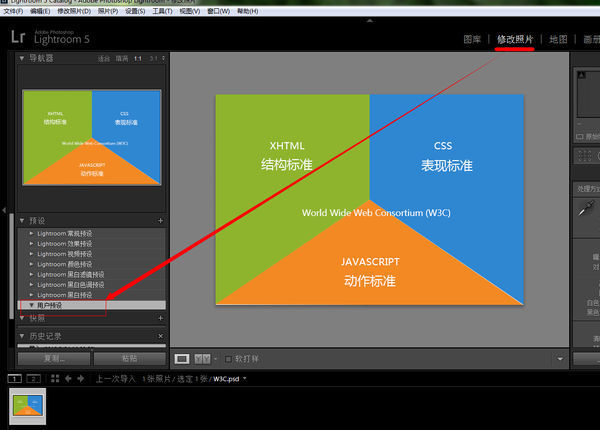600x430 pixels.
Task: Select the white balance eyedropper tool
Action: click(x=586, y=208)
